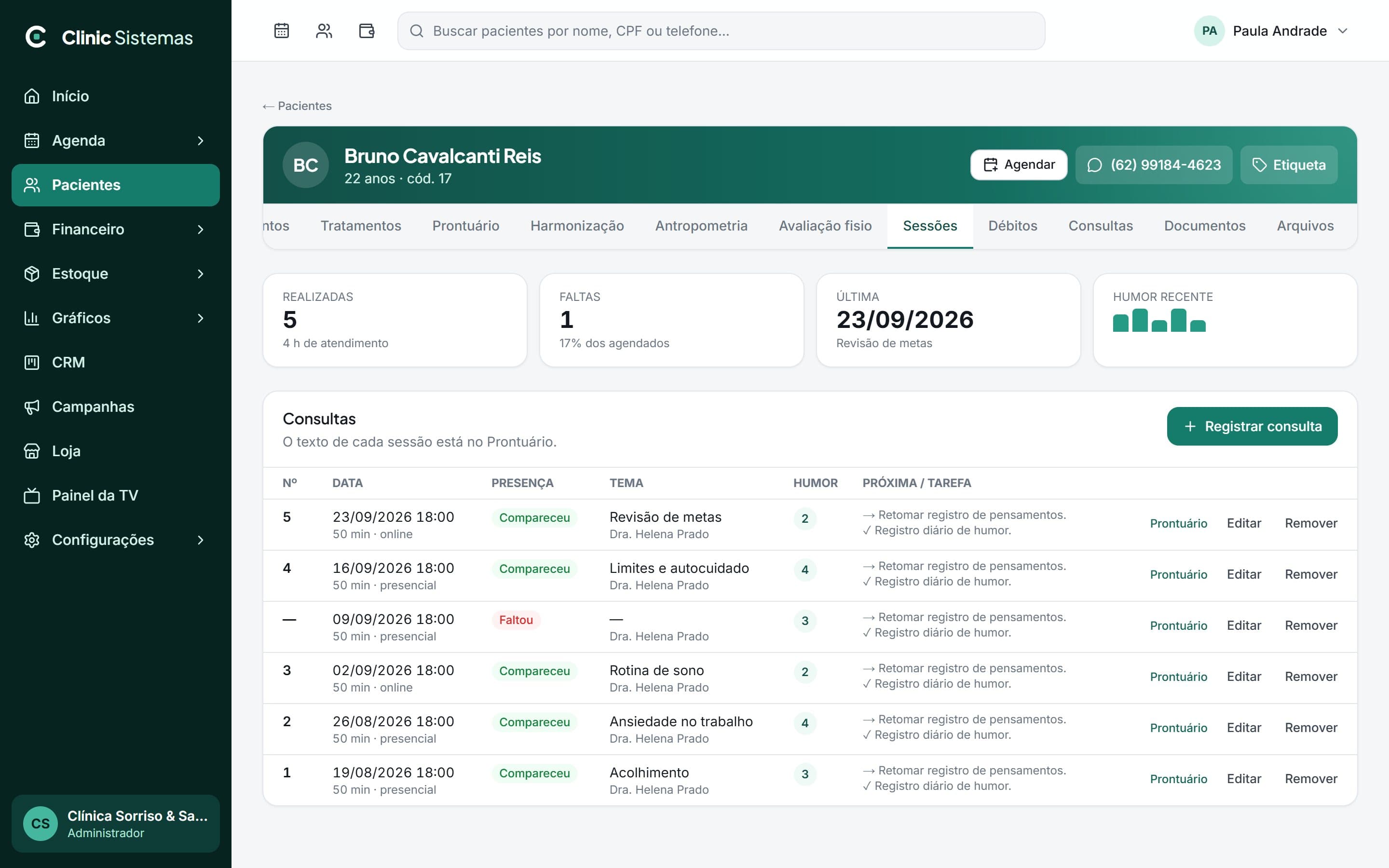Edit the 16/09/2026 session
1389x868 pixels.
tap(1244, 574)
